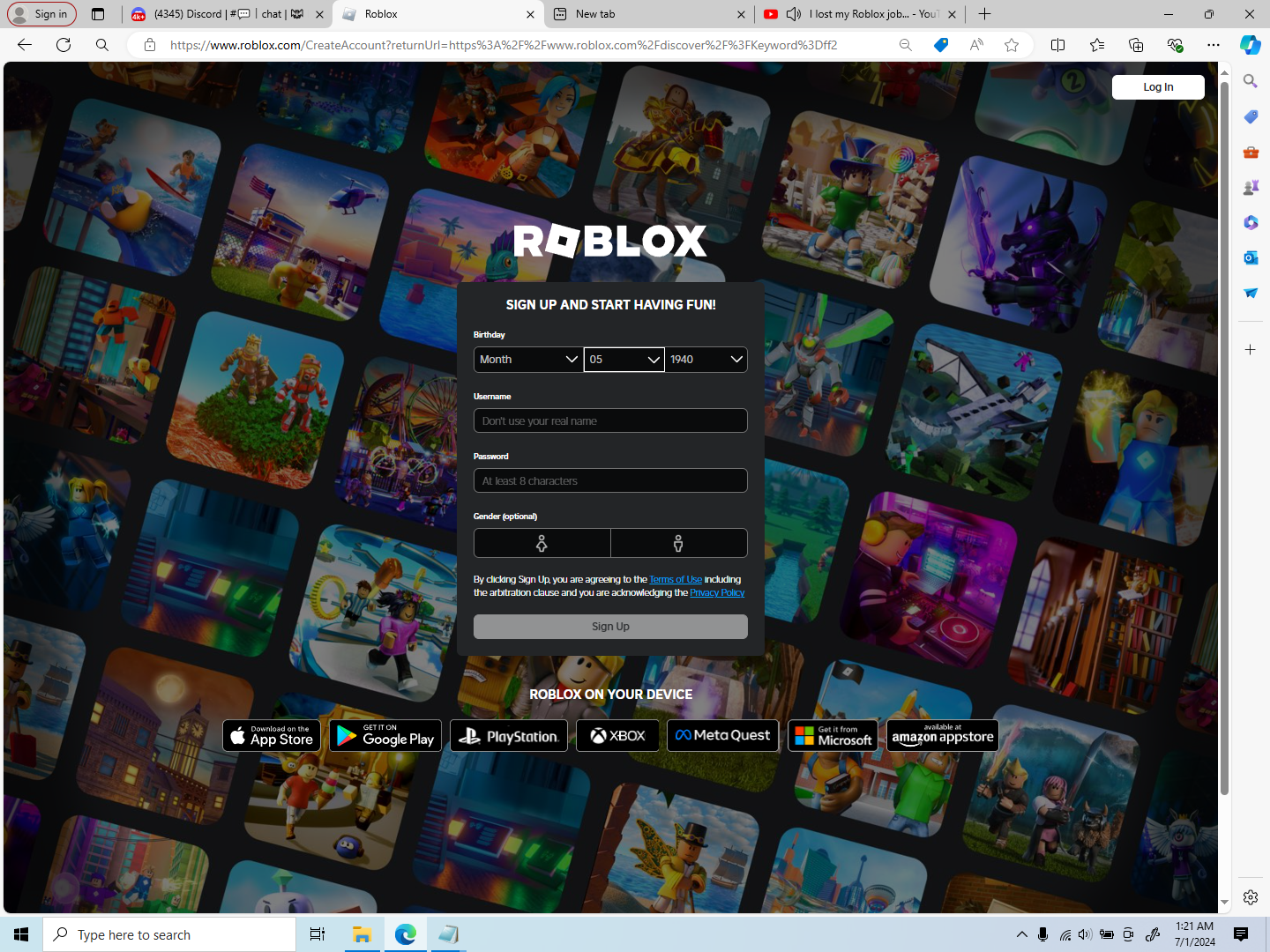This screenshot has width=1270, height=952.
Task: Open Browser essentials
Action: point(1175,45)
